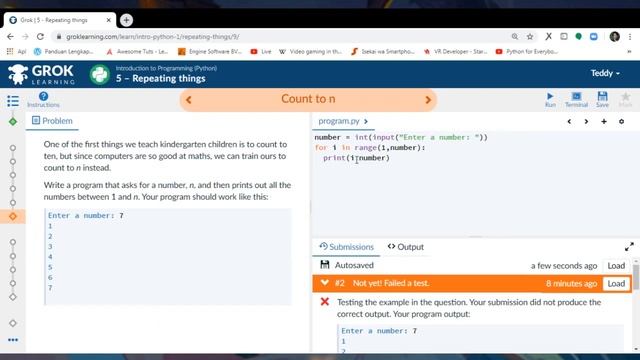The height and width of the screenshot is (360, 640).
Task: Open the Live YouTube bookmark
Action: [261, 51]
